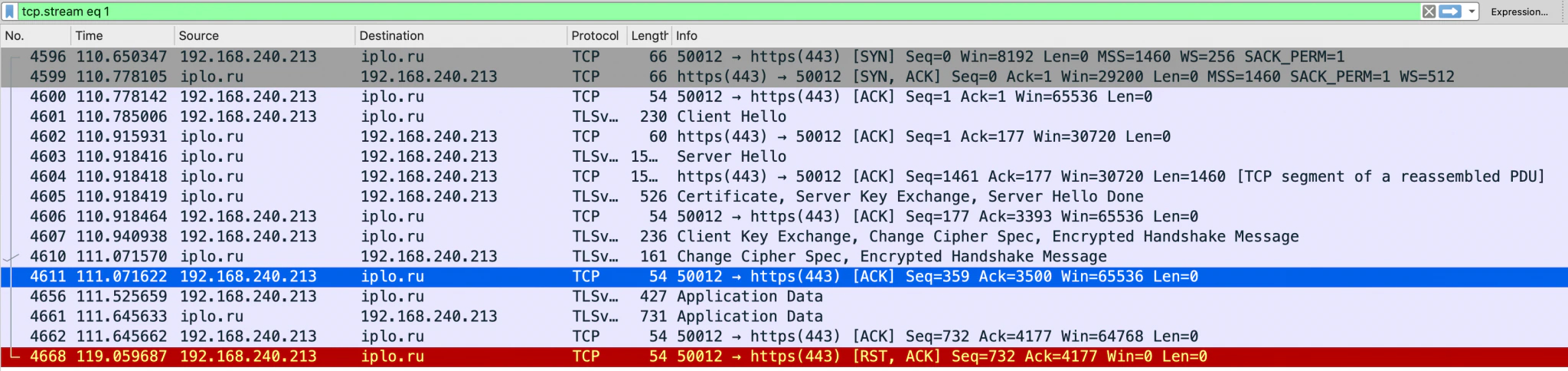The height and width of the screenshot is (371, 1568).
Task: Click TLSv… protocol cell in packet 4605
Action: [x=595, y=196]
